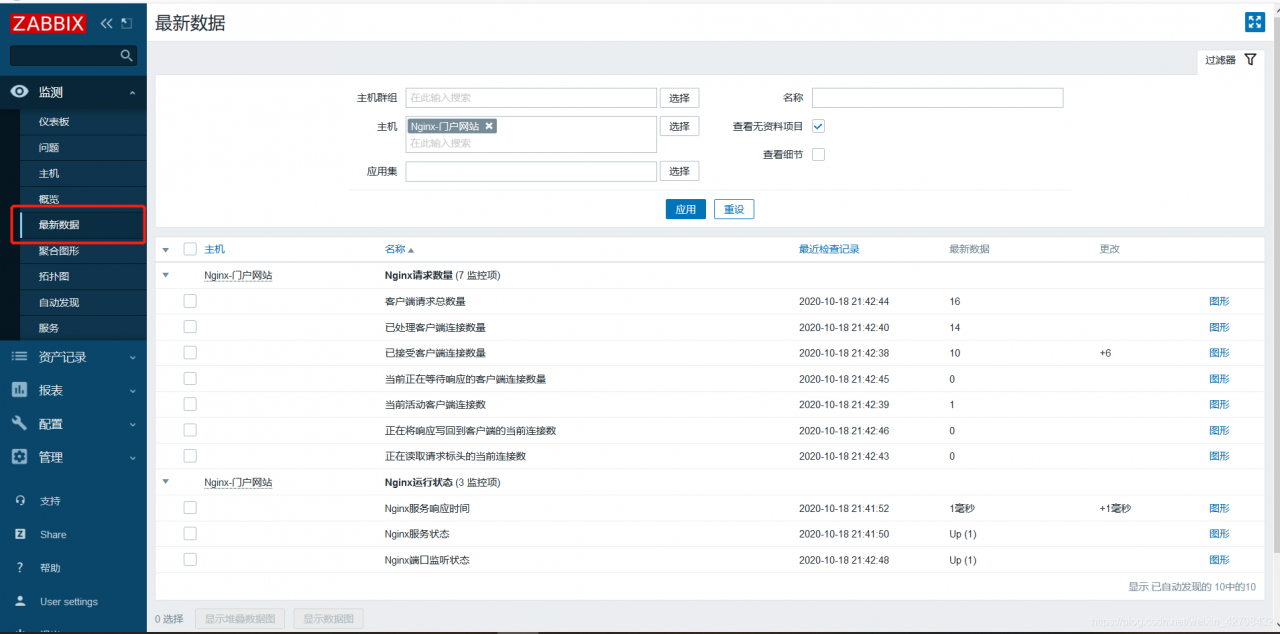This screenshot has width=1280, height=634.
Task: Click the 配置 wrench icon
Action: pyautogui.click(x=19, y=424)
